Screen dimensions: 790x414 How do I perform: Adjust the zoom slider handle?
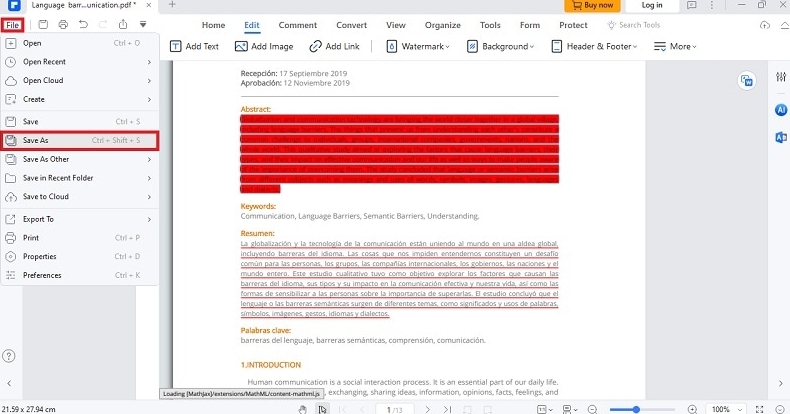click(636, 409)
